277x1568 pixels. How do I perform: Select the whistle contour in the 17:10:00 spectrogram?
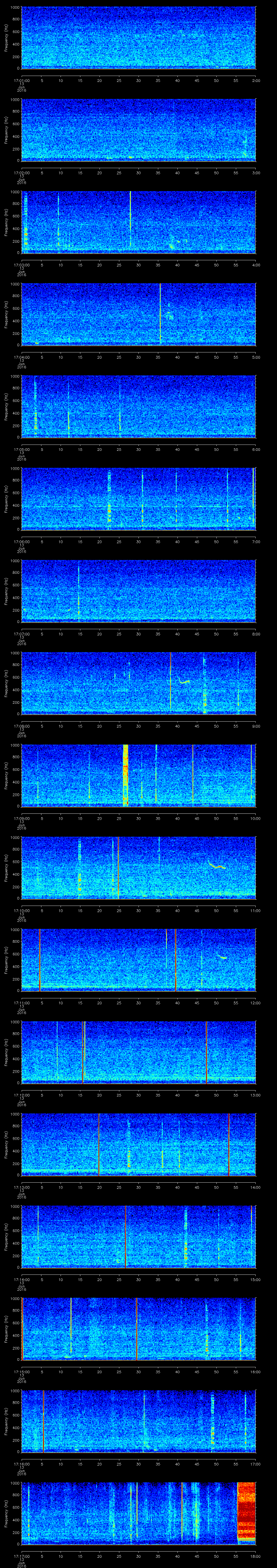point(217,866)
